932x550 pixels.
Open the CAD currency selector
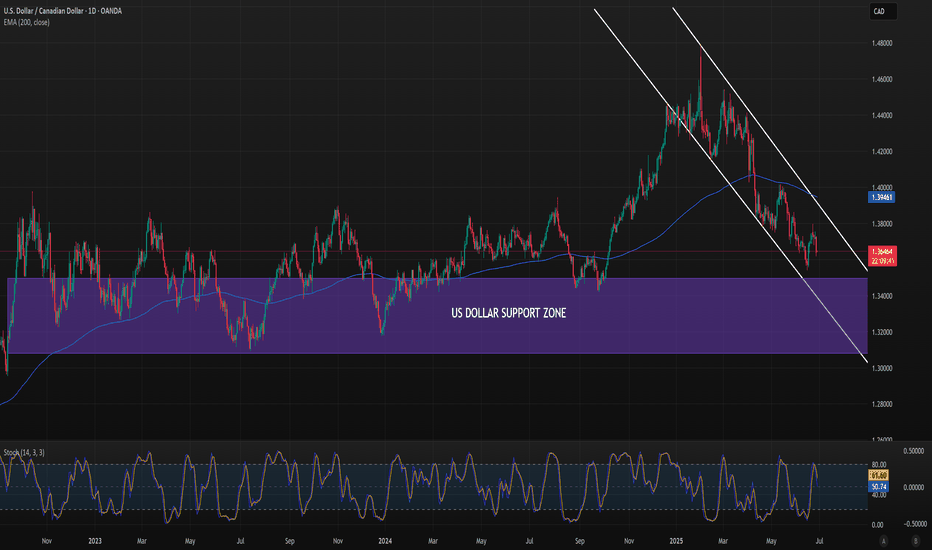tap(882, 11)
